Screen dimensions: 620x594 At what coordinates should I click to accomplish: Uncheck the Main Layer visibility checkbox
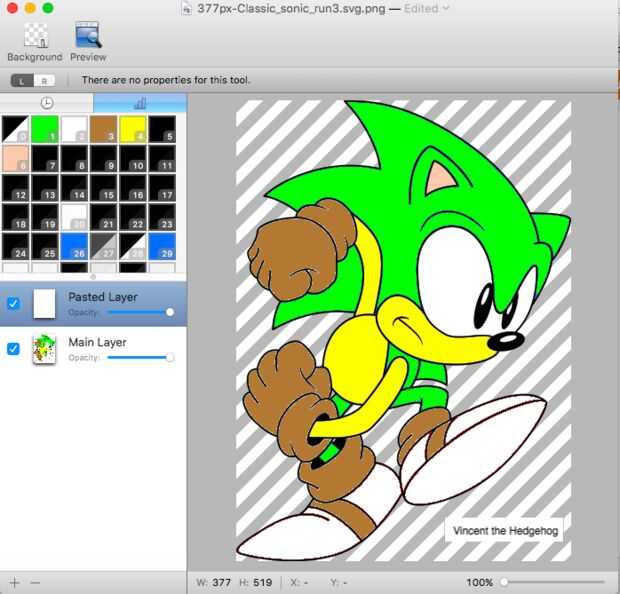click(13, 349)
